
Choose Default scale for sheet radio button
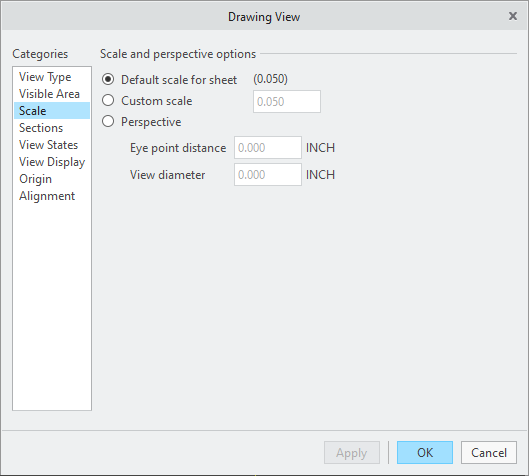coord(108,80)
